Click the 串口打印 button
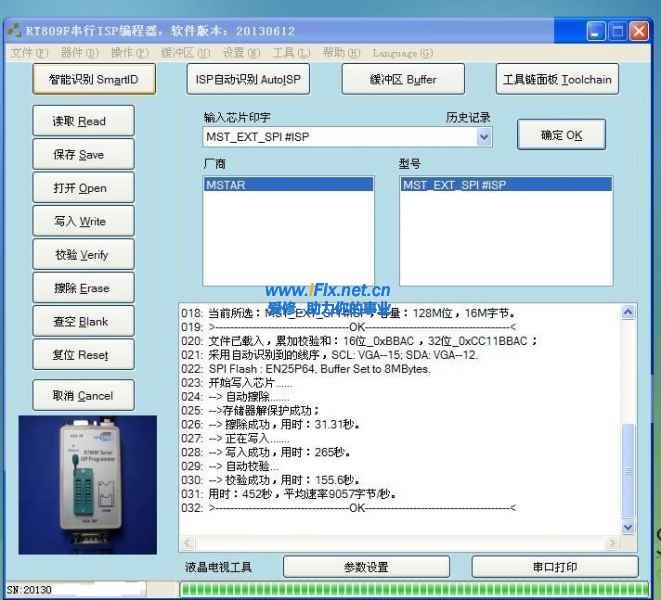The width and height of the screenshot is (661, 600). (x=555, y=567)
